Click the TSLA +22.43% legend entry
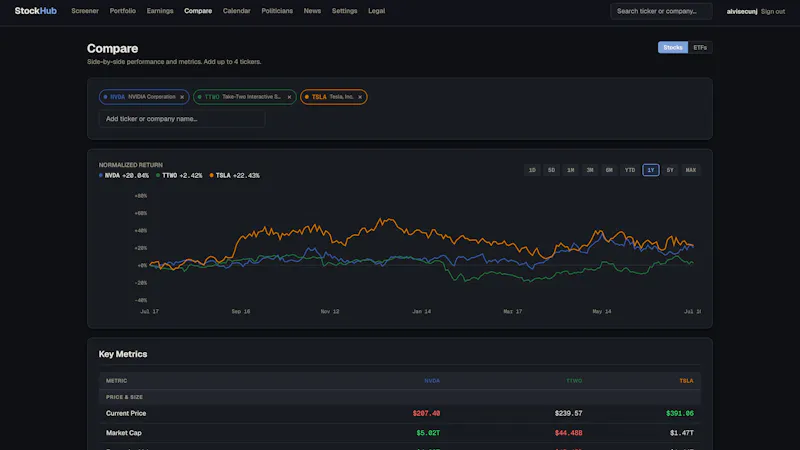This screenshot has height=450, width=800. pos(235,176)
